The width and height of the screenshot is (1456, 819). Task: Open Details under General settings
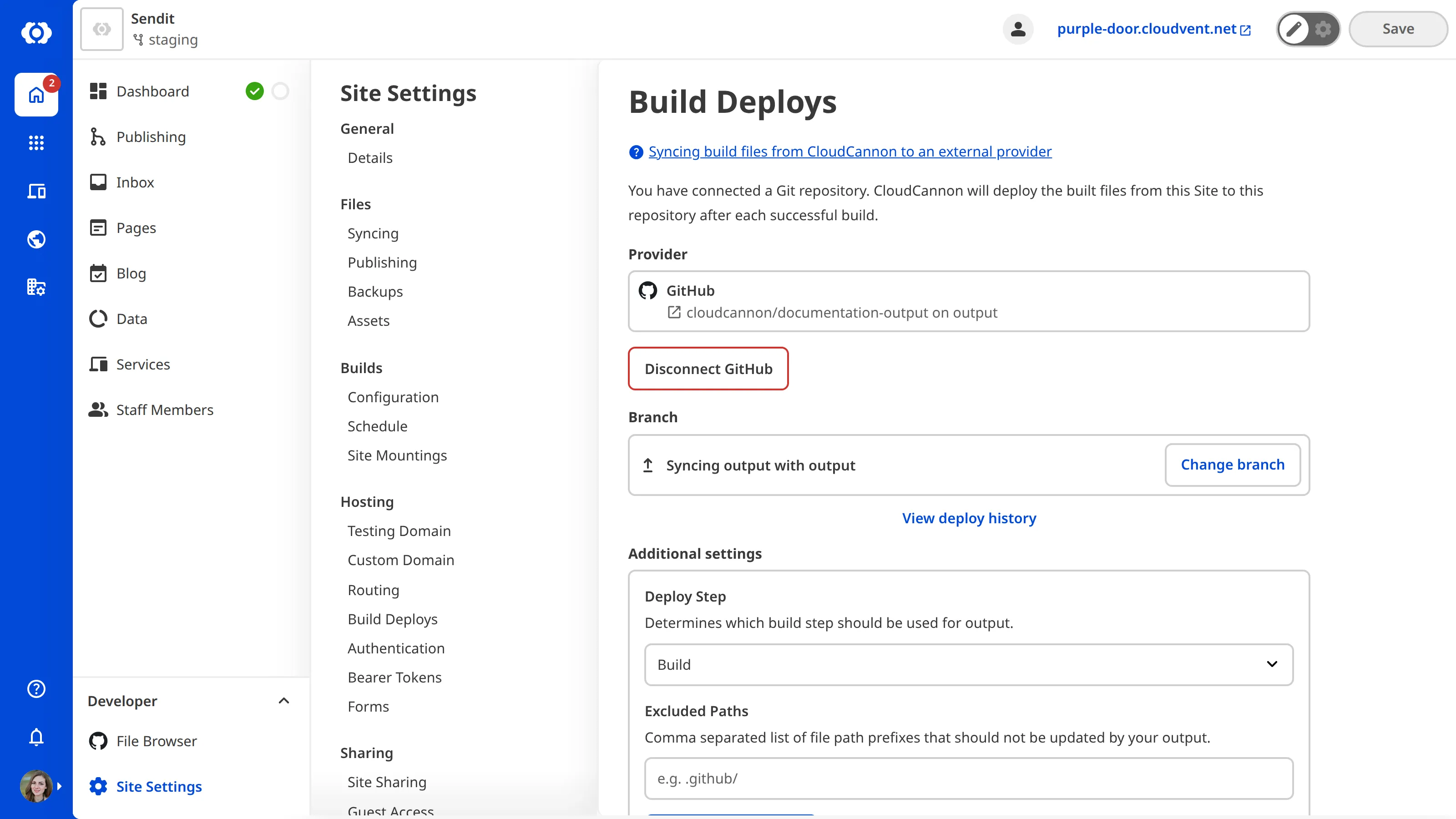click(x=370, y=158)
